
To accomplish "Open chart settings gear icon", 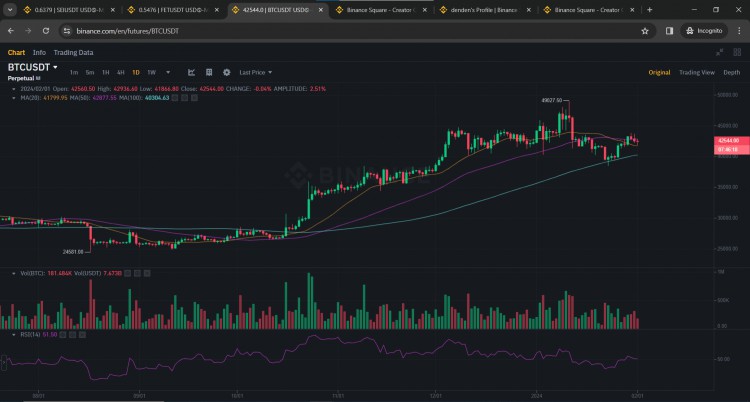I will point(227,72).
